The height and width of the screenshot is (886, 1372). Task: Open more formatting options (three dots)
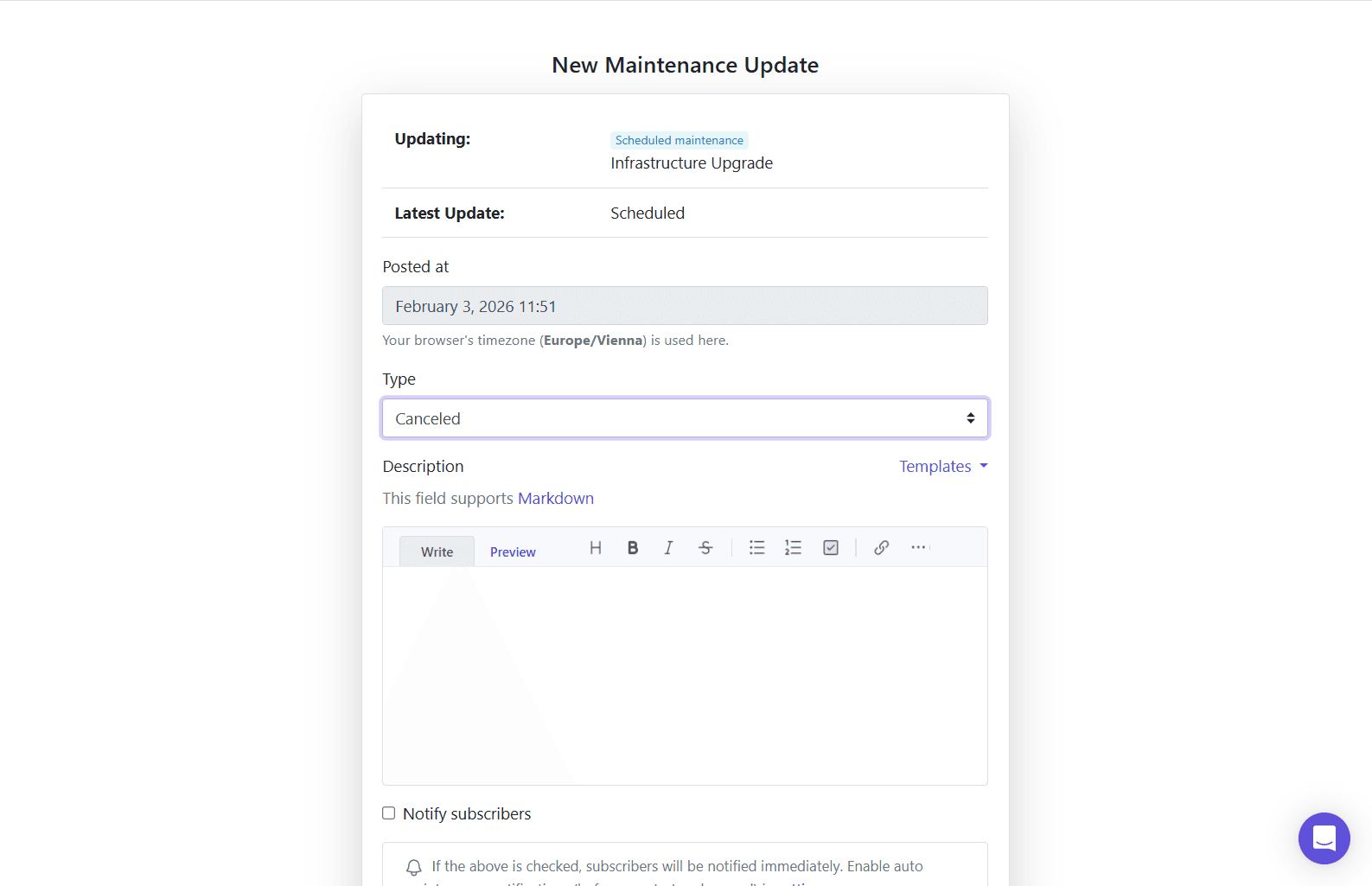point(918,548)
